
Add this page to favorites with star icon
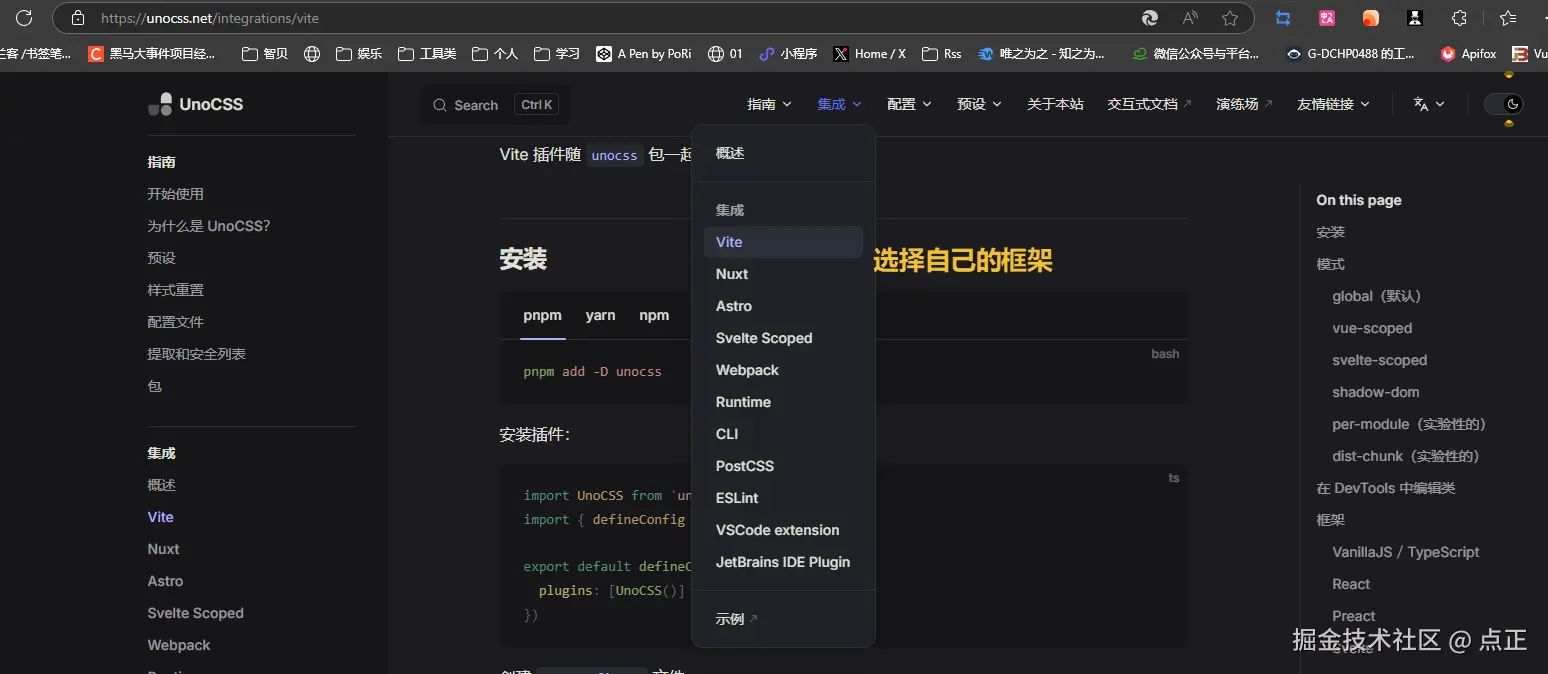1230,18
